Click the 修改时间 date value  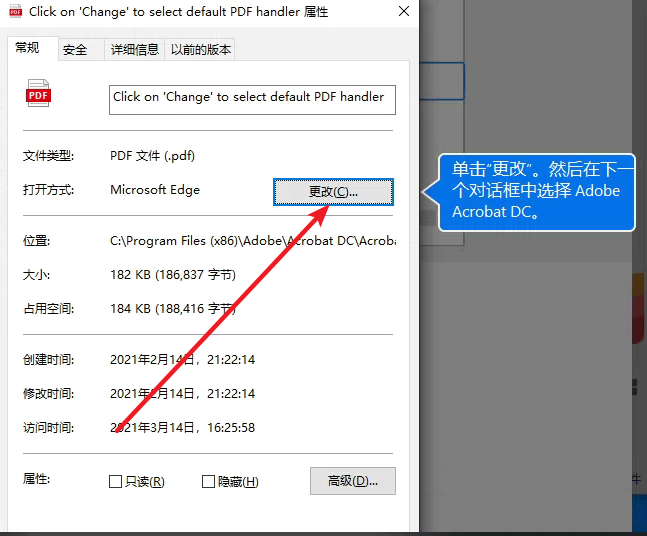tap(182, 394)
